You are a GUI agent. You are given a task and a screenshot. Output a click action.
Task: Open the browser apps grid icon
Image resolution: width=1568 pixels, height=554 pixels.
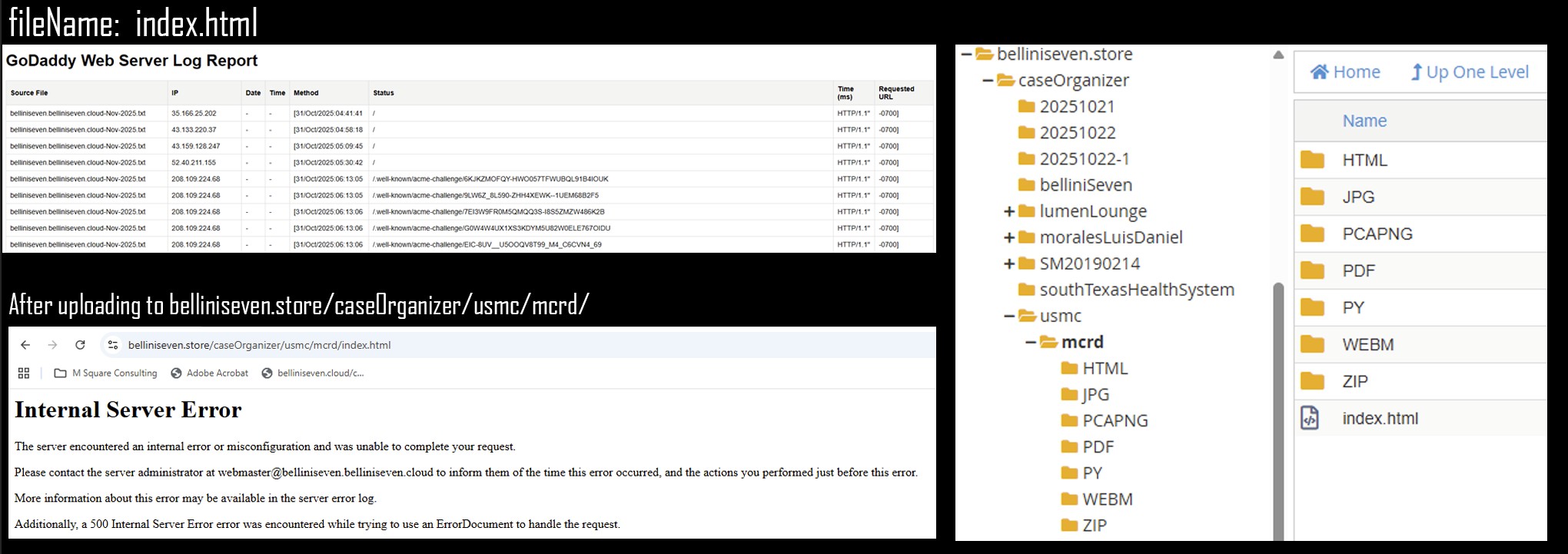(24, 373)
